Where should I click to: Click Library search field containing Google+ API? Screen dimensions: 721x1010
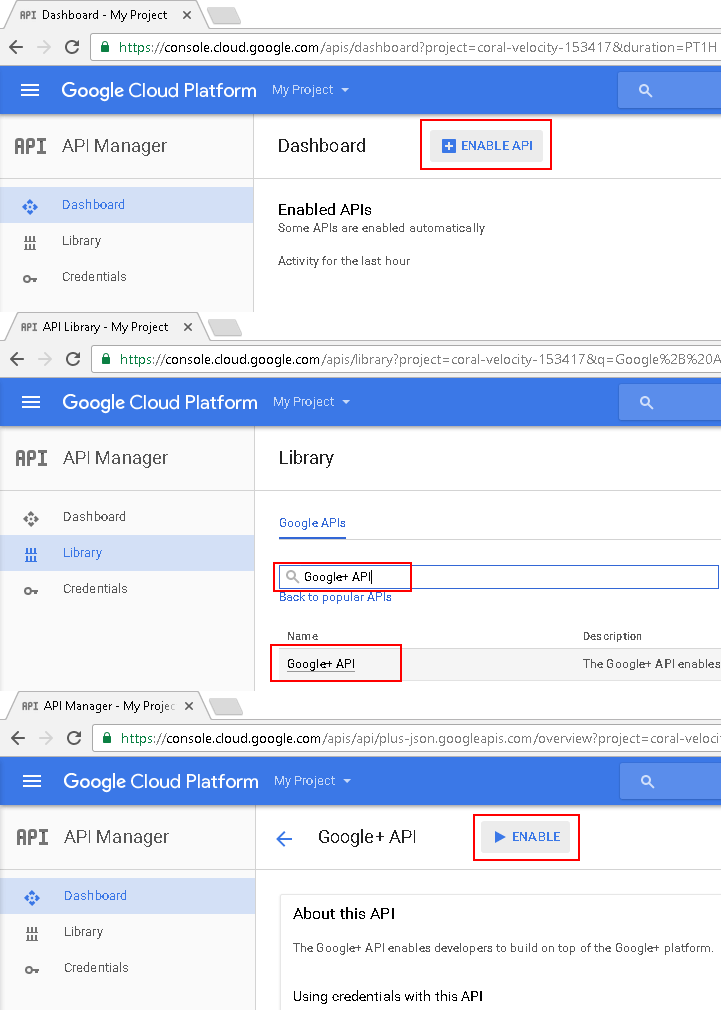click(x=499, y=576)
